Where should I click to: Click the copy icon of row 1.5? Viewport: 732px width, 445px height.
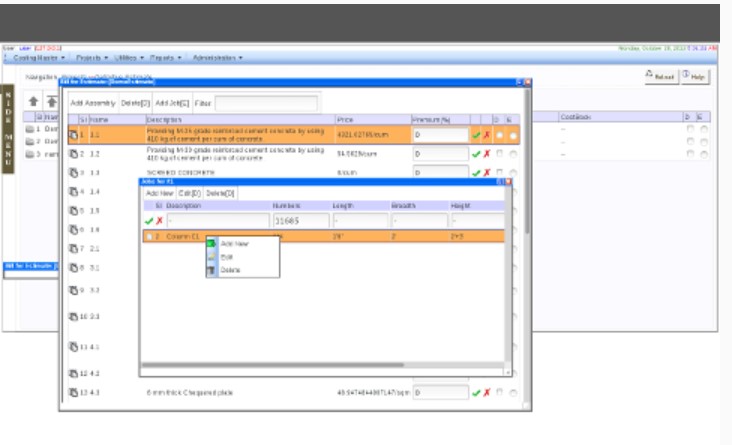coord(73,211)
